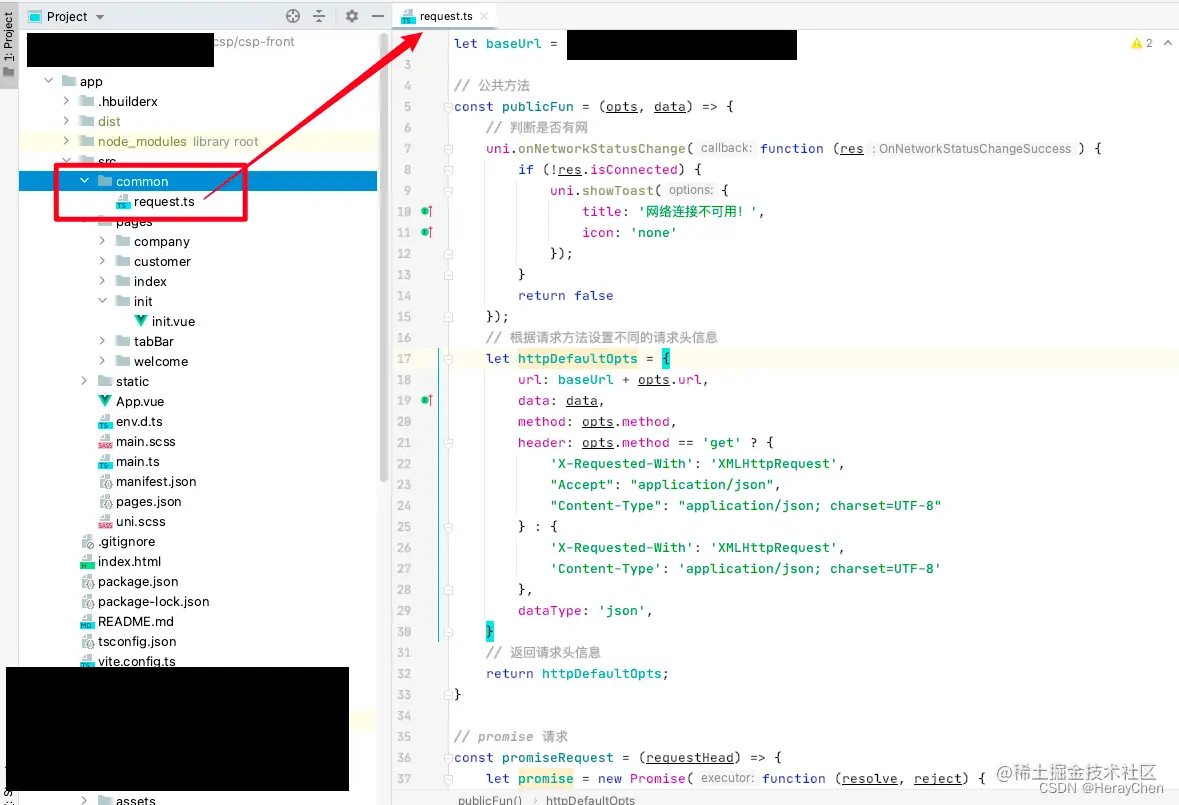1179x805 pixels.
Task: Open init.vue file
Action: (173, 321)
